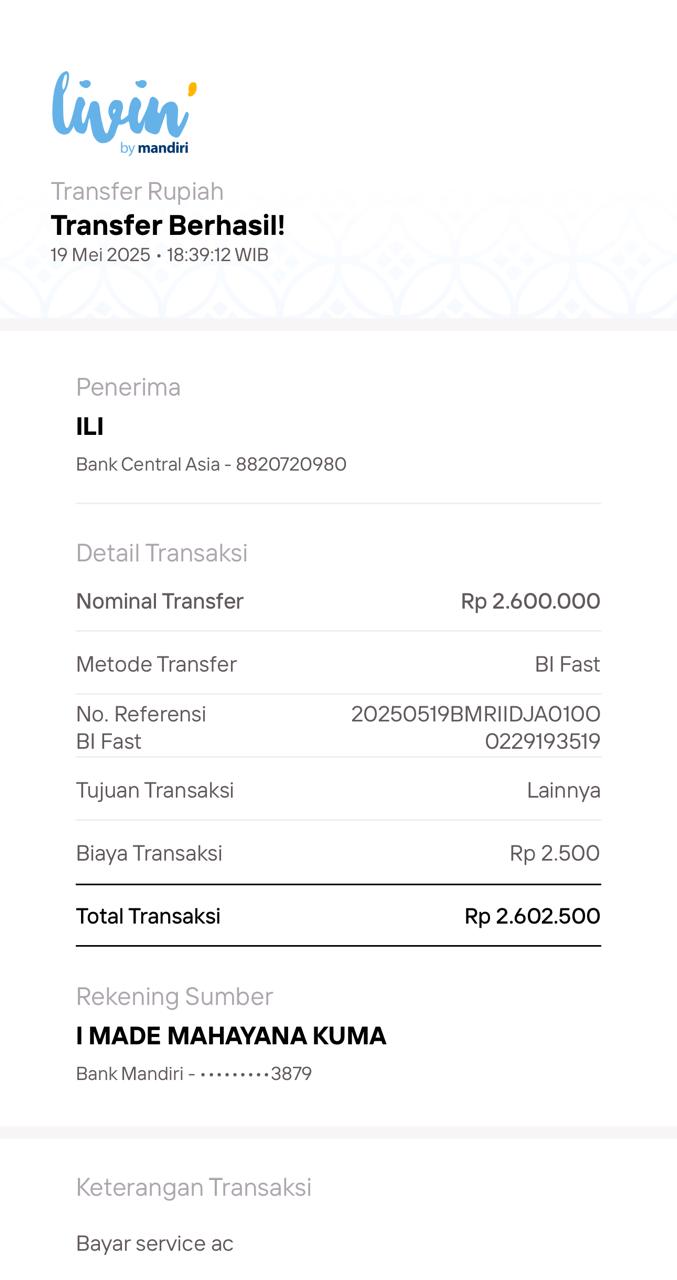Tap the reference number starting with 20250519BMRIIDJA

(475, 727)
